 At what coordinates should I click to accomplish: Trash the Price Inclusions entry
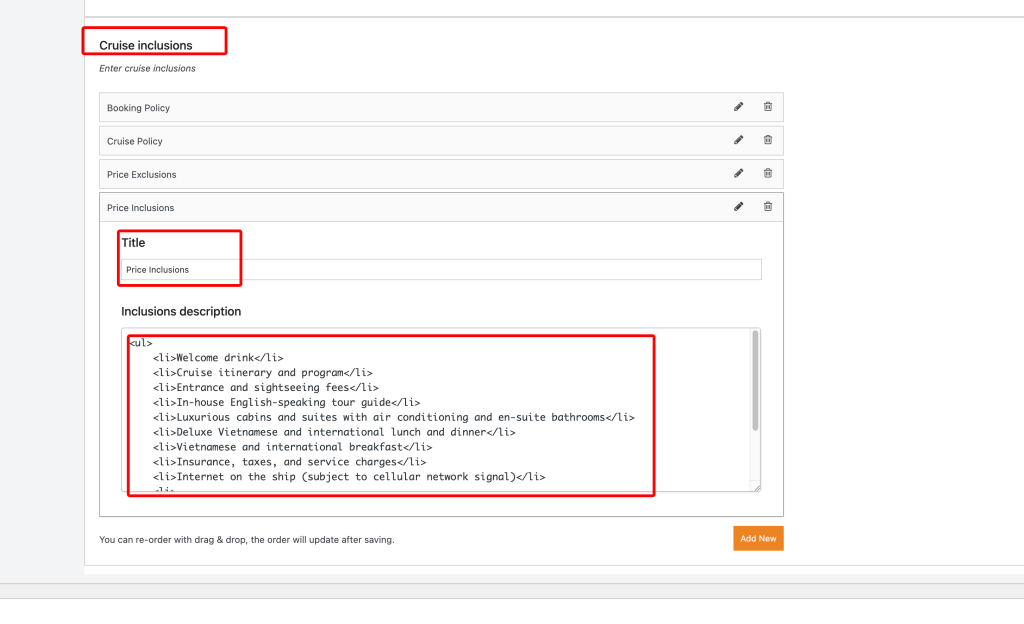tap(768, 207)
